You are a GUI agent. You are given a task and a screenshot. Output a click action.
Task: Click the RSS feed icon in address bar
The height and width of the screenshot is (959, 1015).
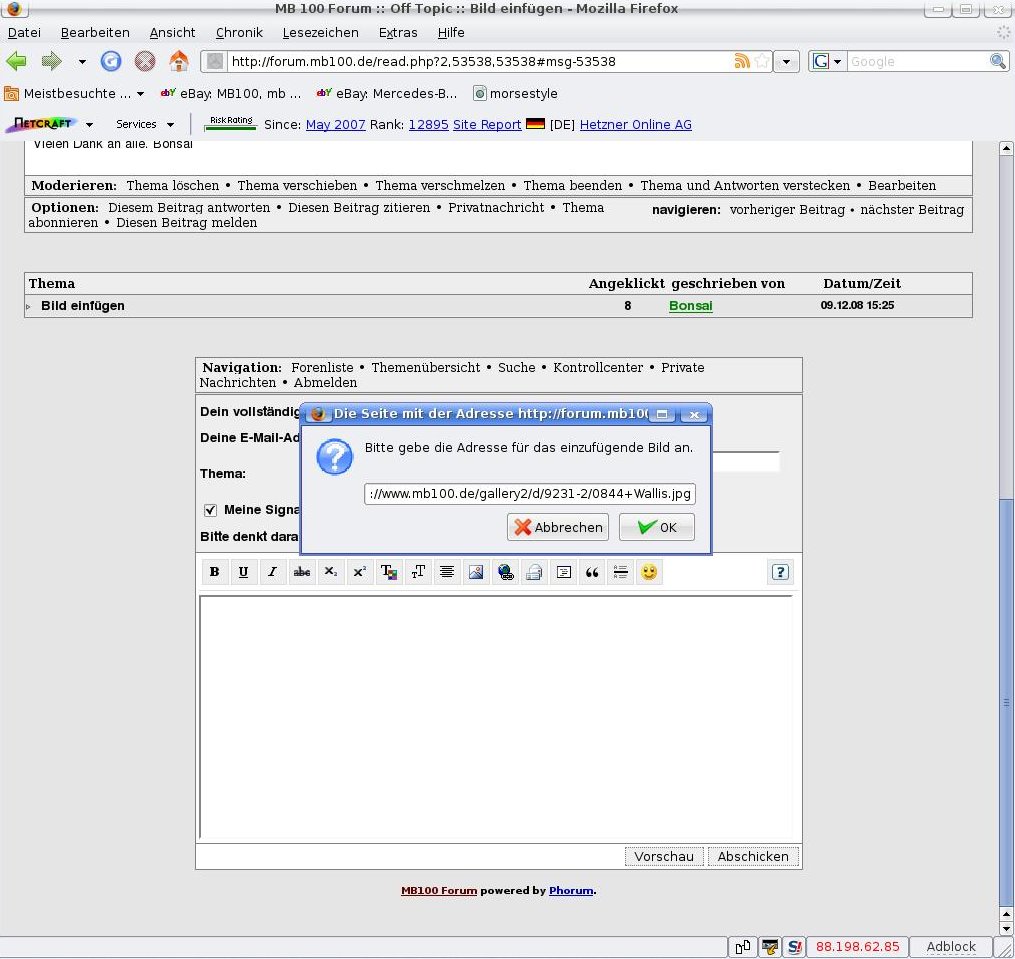[742, 61]
